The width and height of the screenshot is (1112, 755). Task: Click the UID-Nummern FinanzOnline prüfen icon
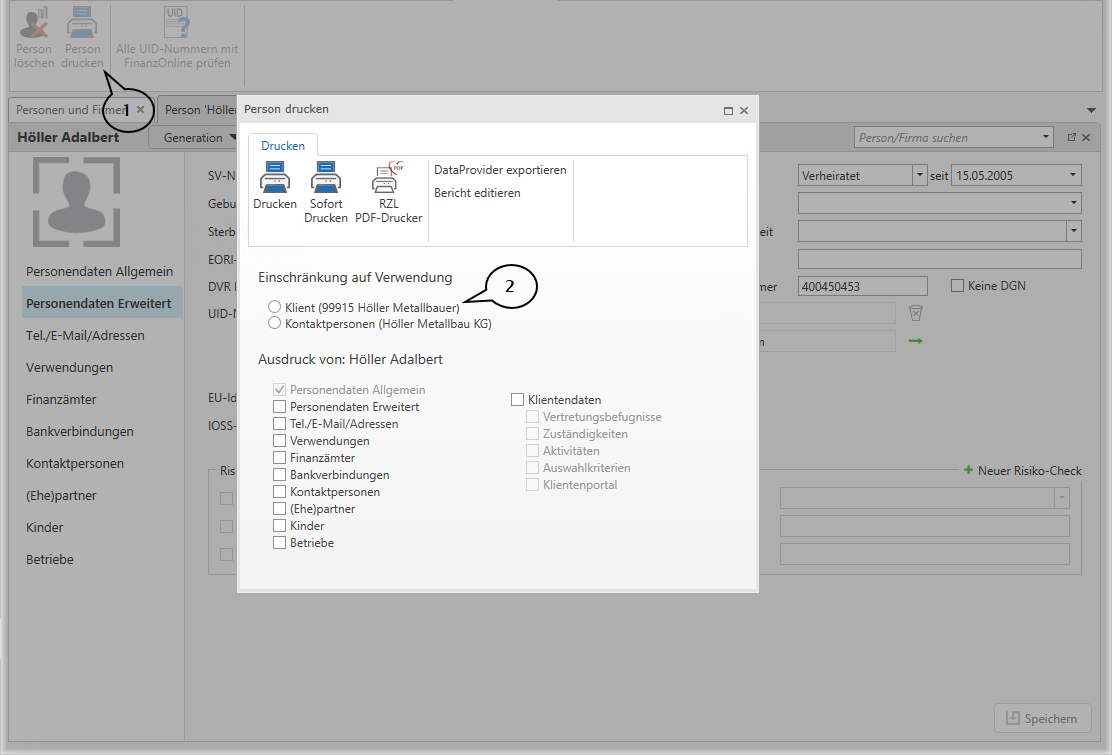tap(176, 23)
